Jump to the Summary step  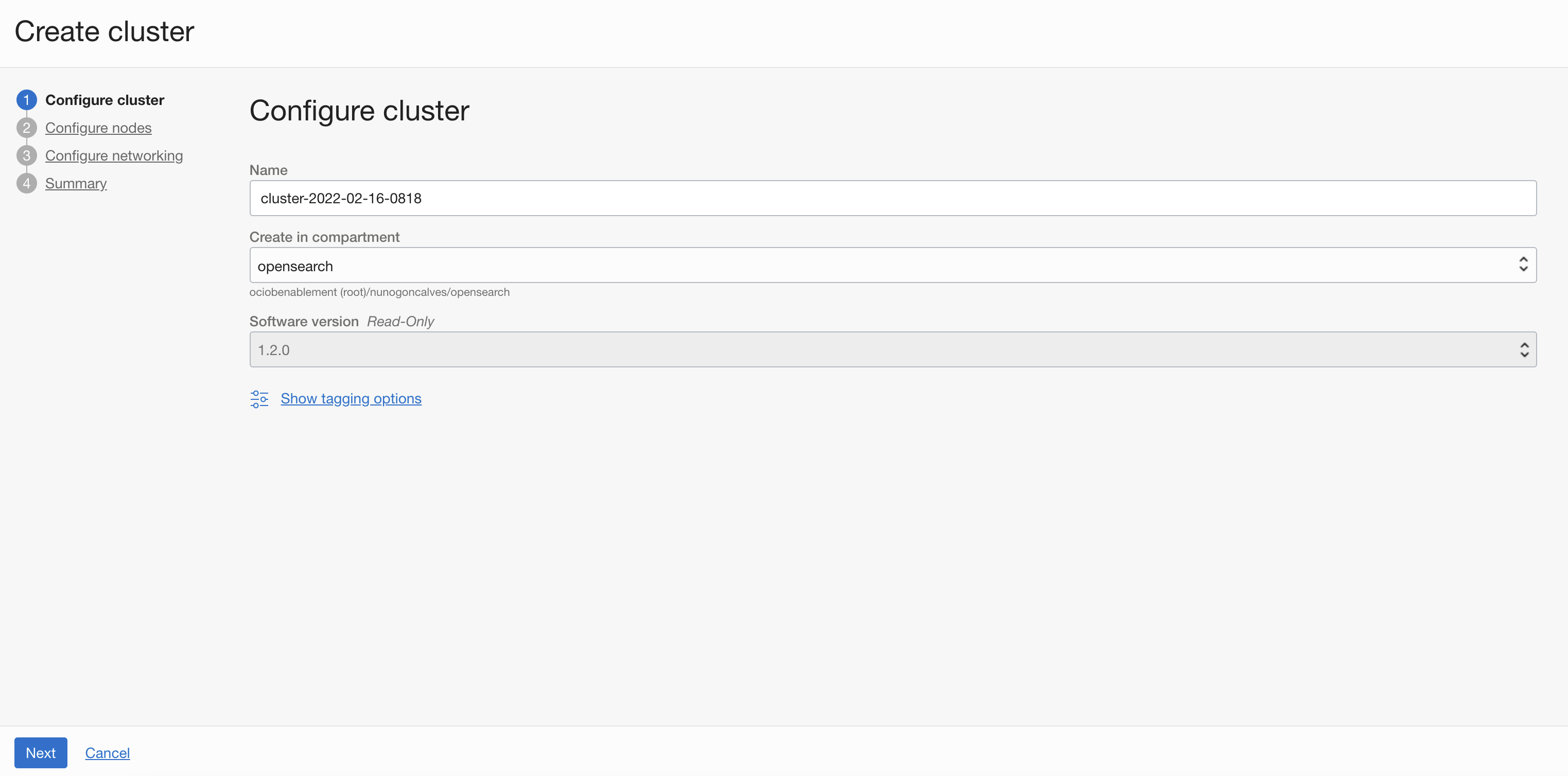76,183
